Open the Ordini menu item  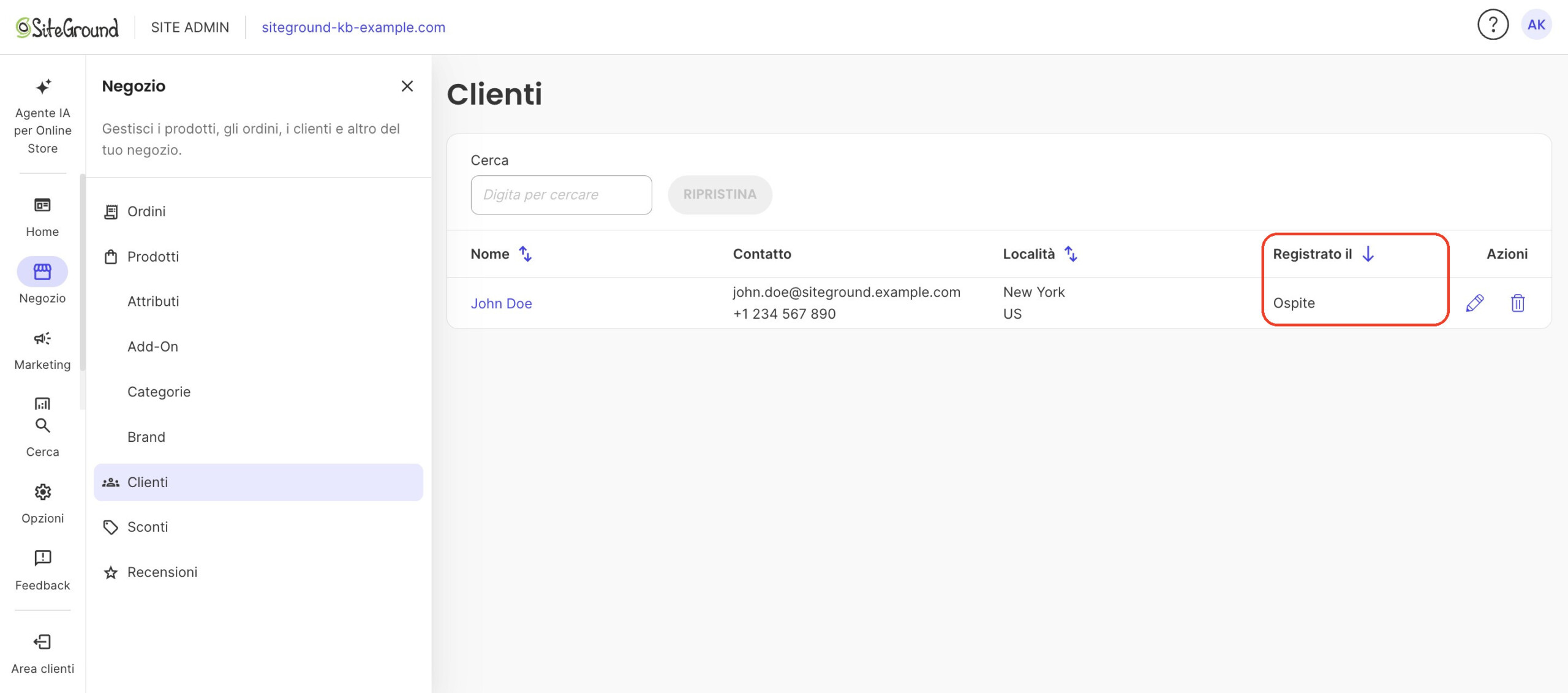258,211
